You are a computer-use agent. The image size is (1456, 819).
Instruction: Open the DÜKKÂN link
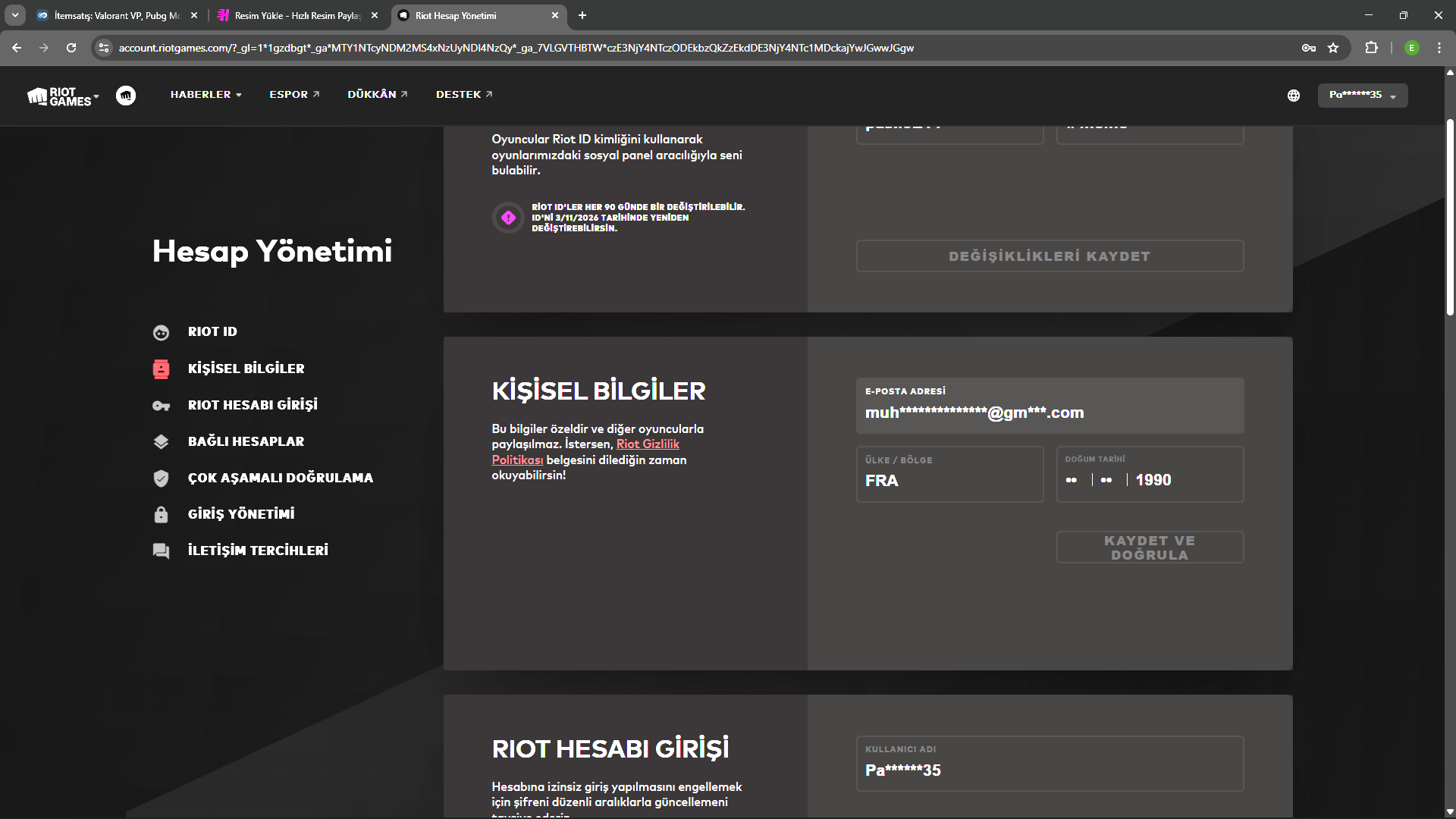[x=378, y=95]
